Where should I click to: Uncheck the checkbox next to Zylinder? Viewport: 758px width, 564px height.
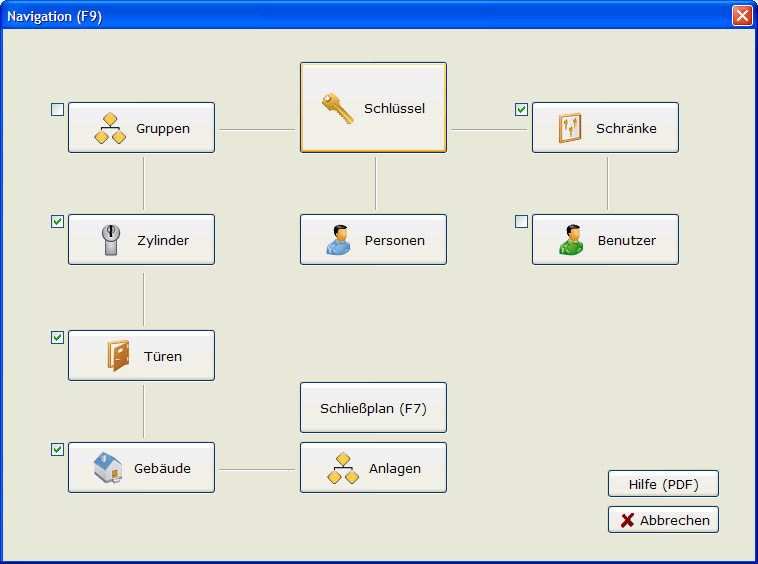pyautogui.click(x=58, y=222)
